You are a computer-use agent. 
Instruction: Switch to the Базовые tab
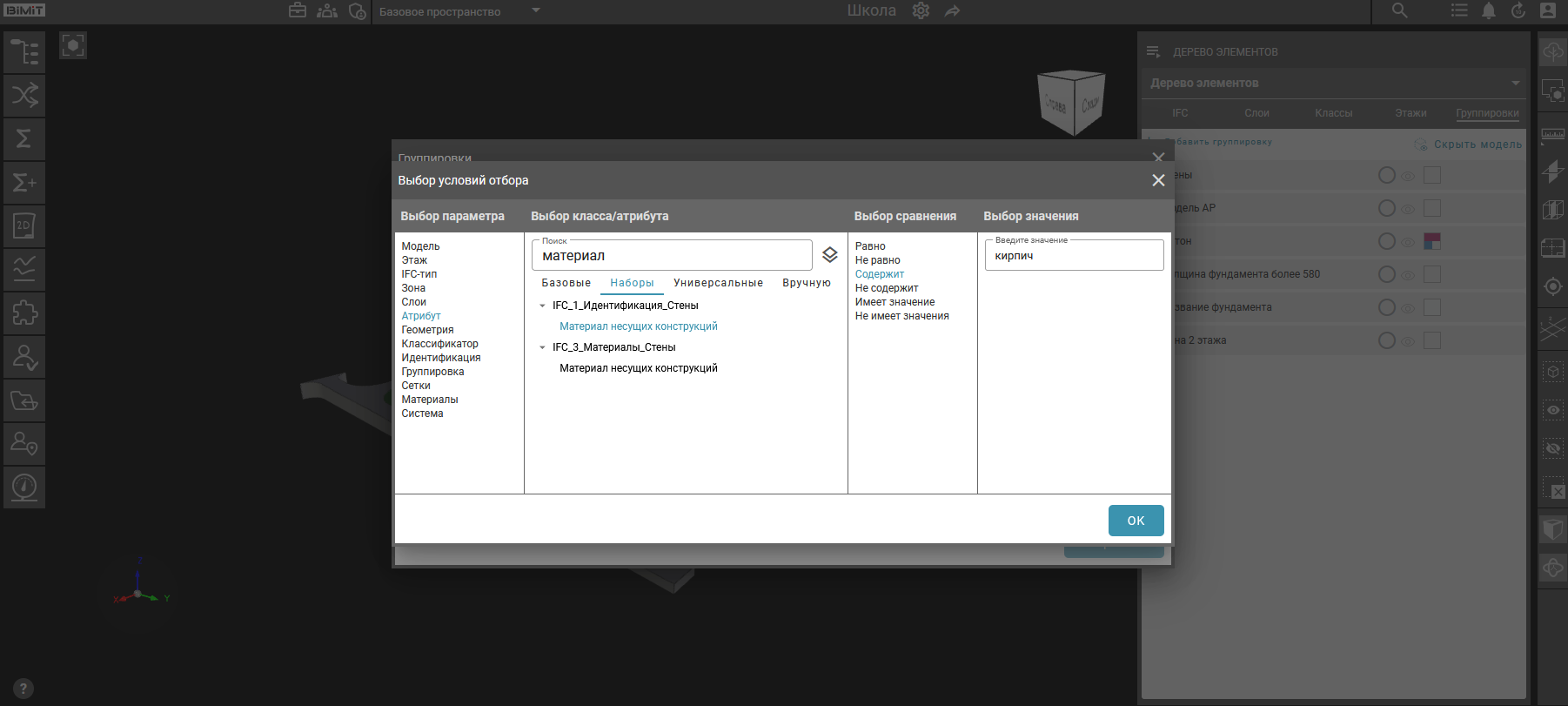point(566,283)
